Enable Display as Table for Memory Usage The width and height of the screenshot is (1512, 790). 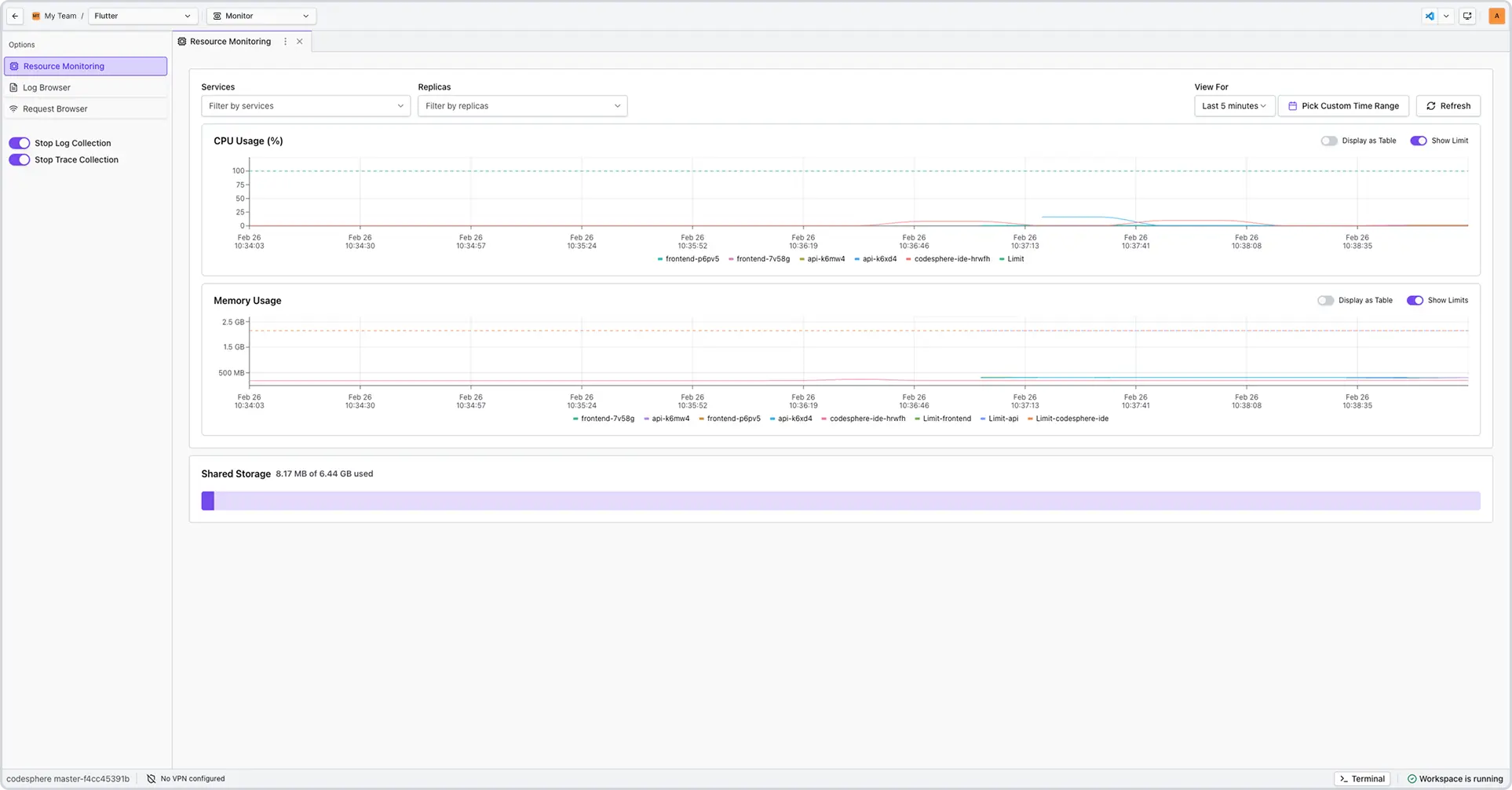[x=1325, y=300]
